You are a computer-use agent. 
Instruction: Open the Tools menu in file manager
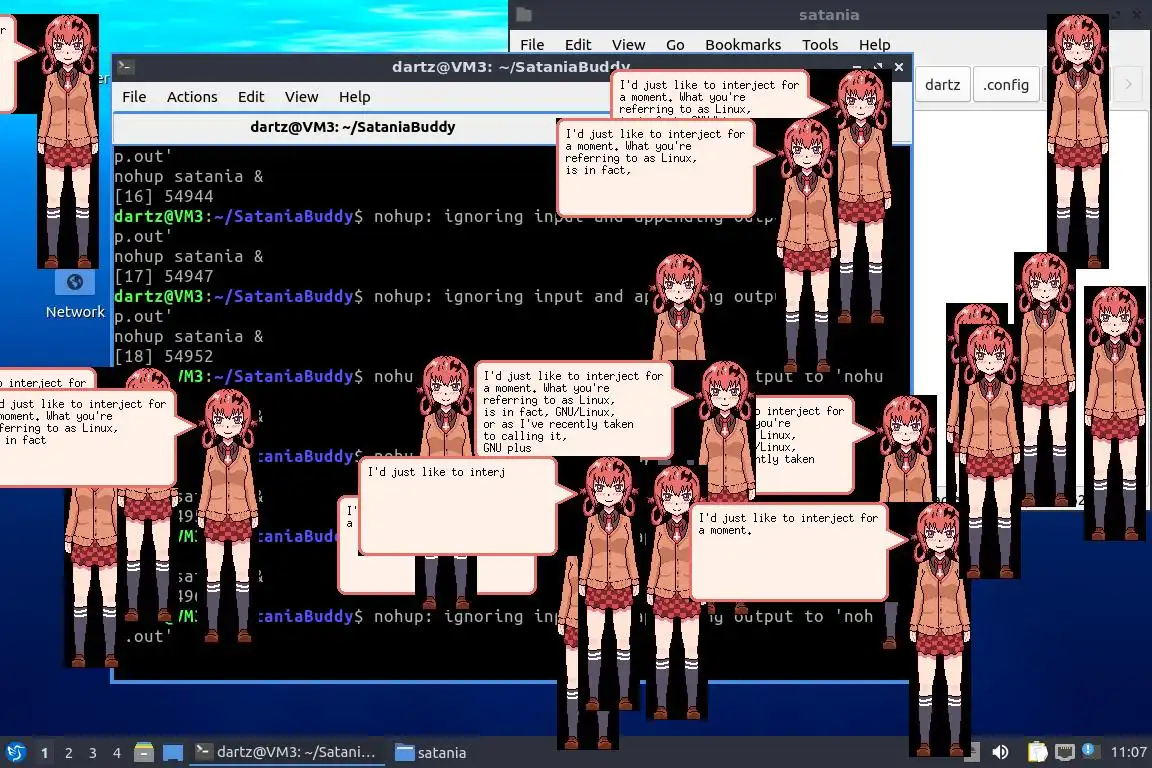point(820,45)
